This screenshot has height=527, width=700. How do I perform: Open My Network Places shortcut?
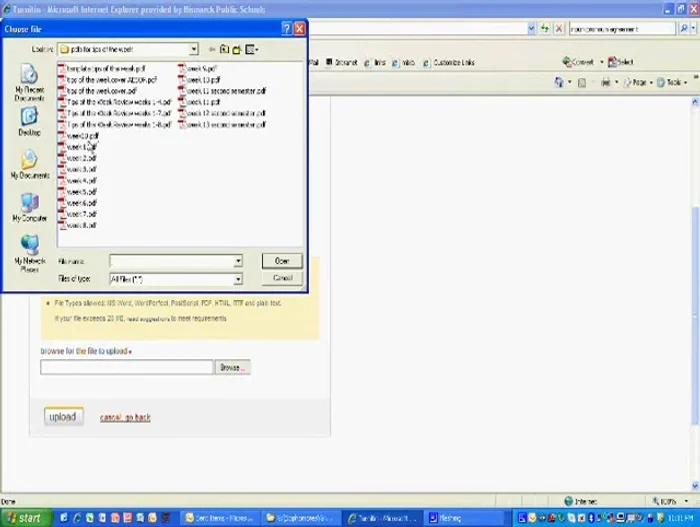[x=29, y=252]
